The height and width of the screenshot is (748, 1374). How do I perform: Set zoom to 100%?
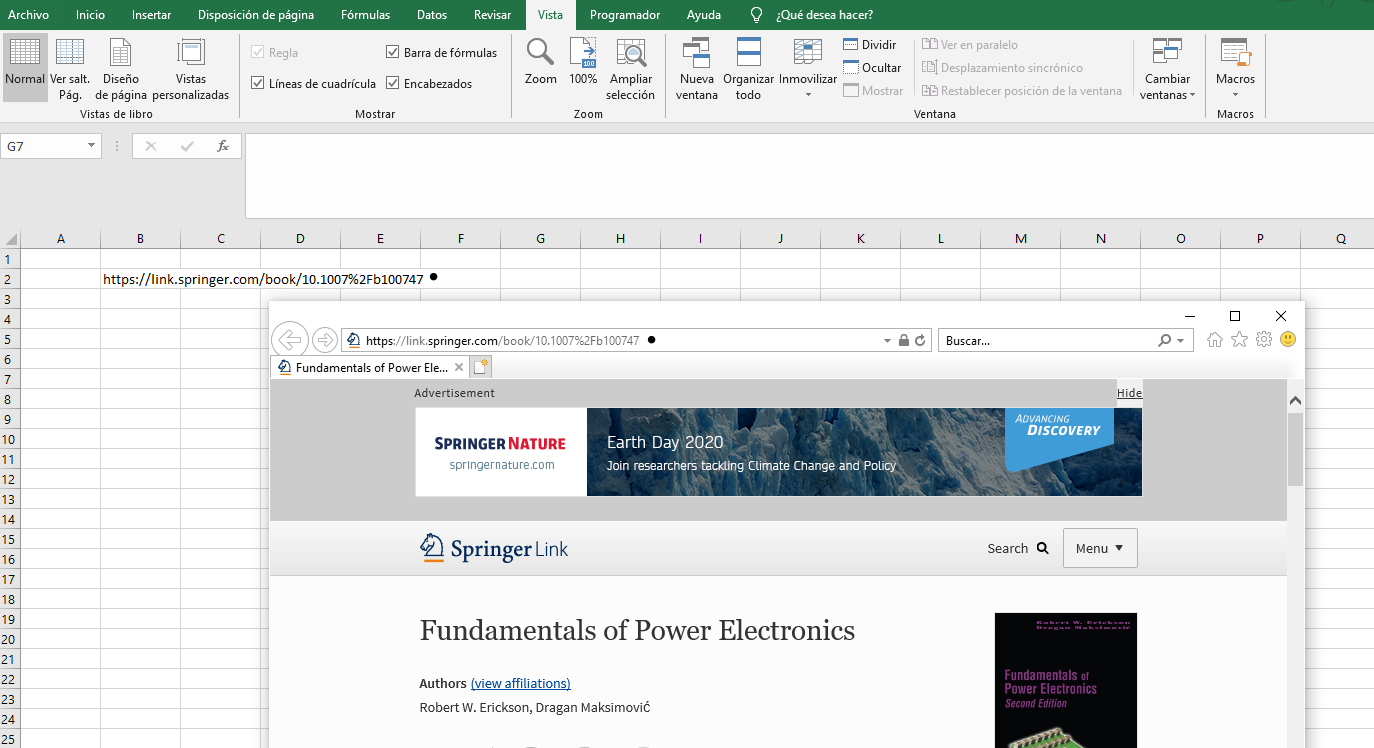click(583, 62)
